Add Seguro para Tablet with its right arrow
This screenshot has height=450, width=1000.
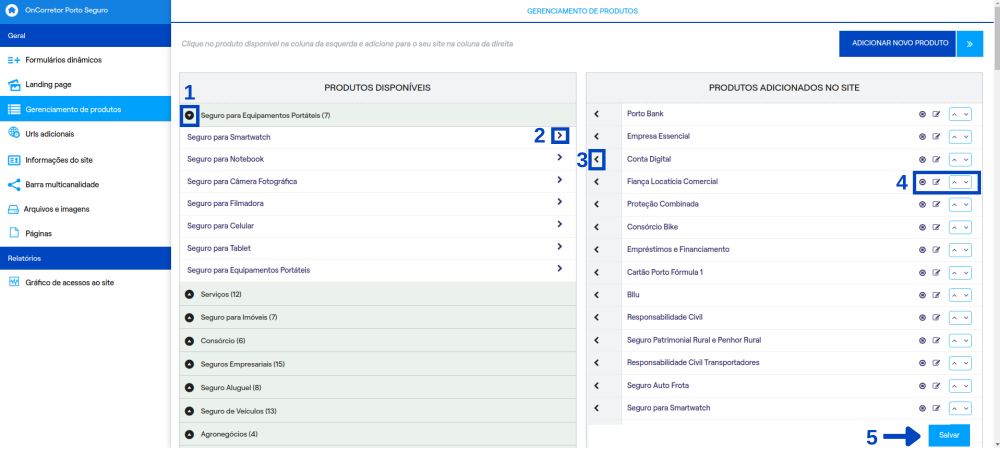[x=559, y=247]
